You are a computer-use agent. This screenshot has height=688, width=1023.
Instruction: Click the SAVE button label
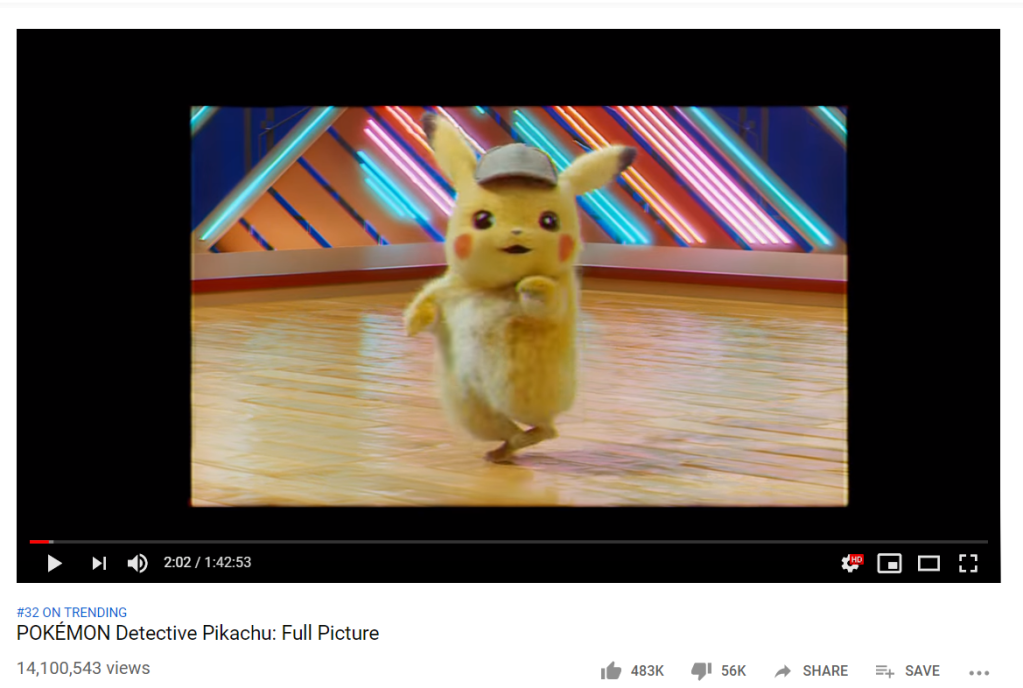[x=922, y=670]
